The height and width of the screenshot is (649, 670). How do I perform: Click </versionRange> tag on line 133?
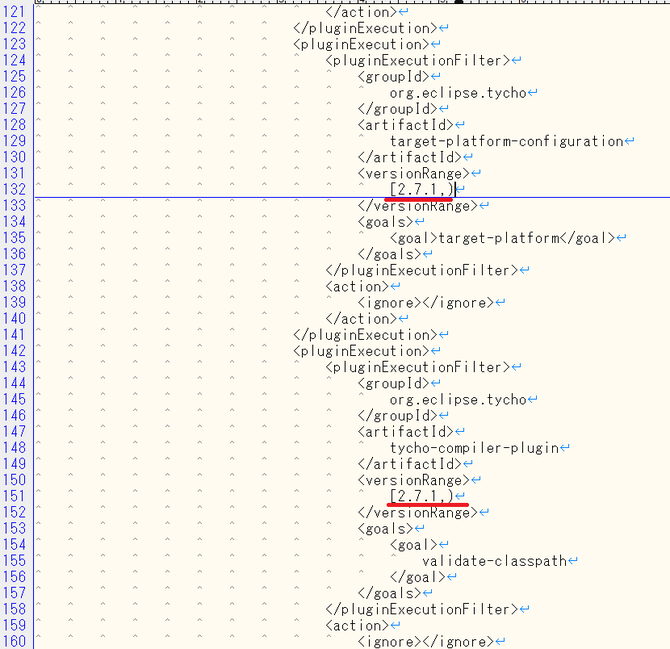tap(417, 206)
